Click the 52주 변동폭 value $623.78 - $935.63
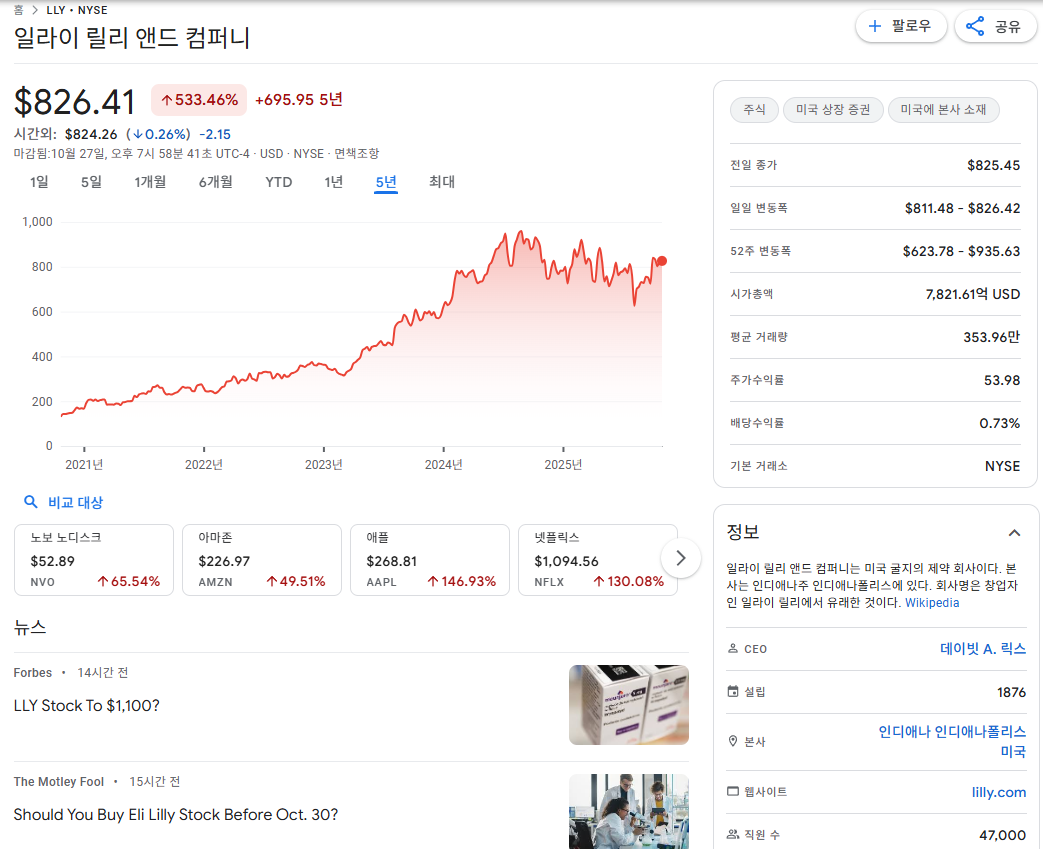 tap(961, 251)
